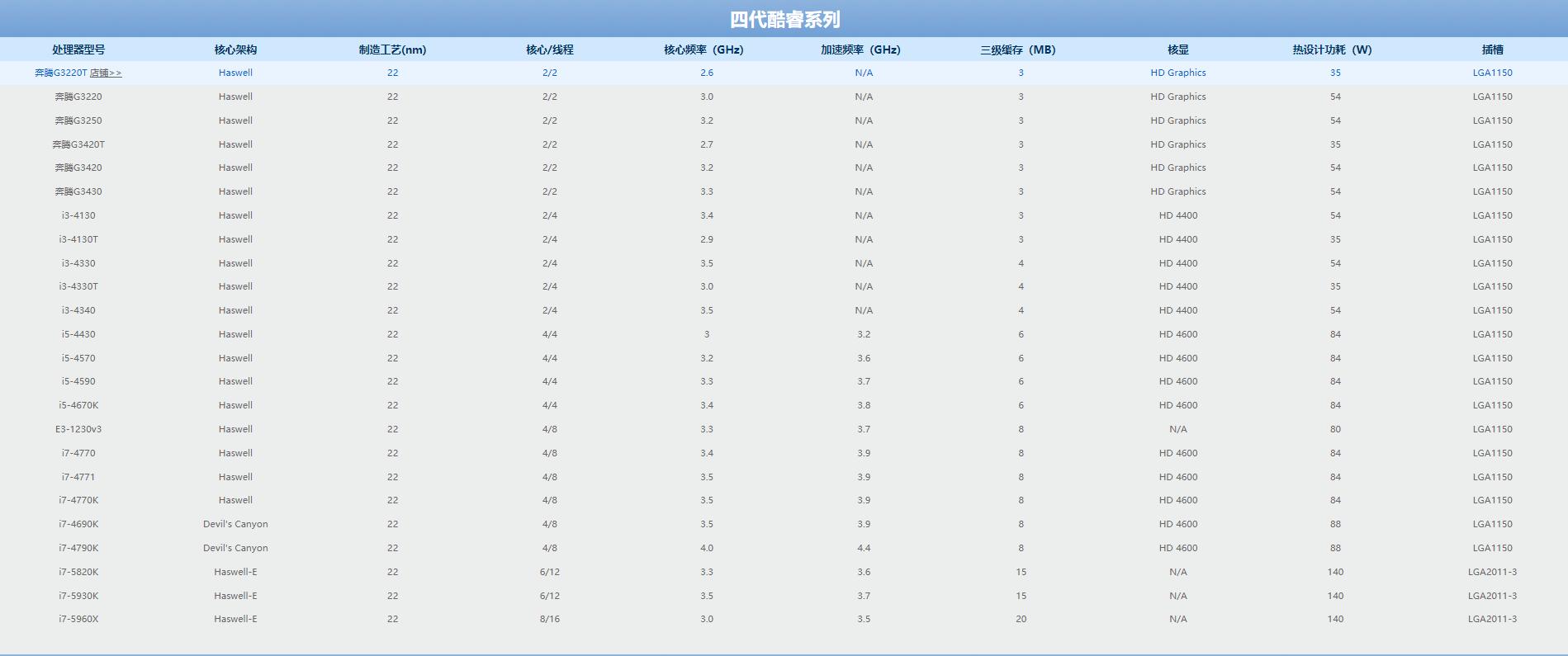Click the 20 cache value for i7-5960X
The image size is (1568, 656).
click(1021, 619)
